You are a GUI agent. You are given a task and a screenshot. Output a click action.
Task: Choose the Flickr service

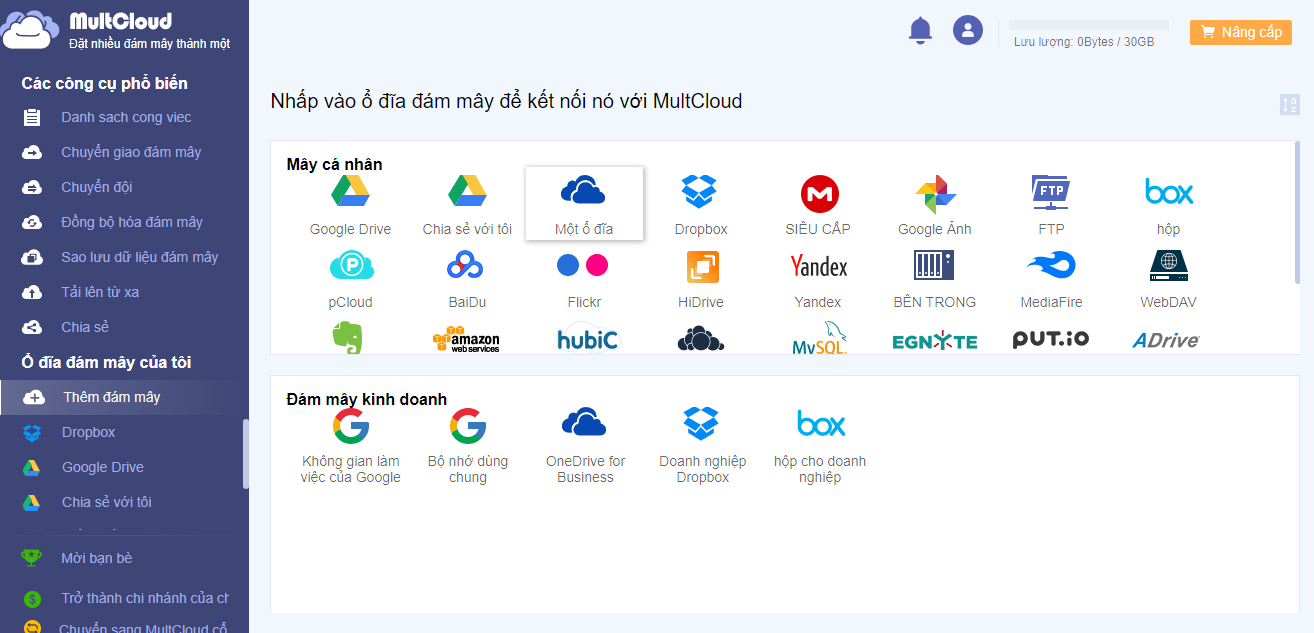click(x=584, y=279)
